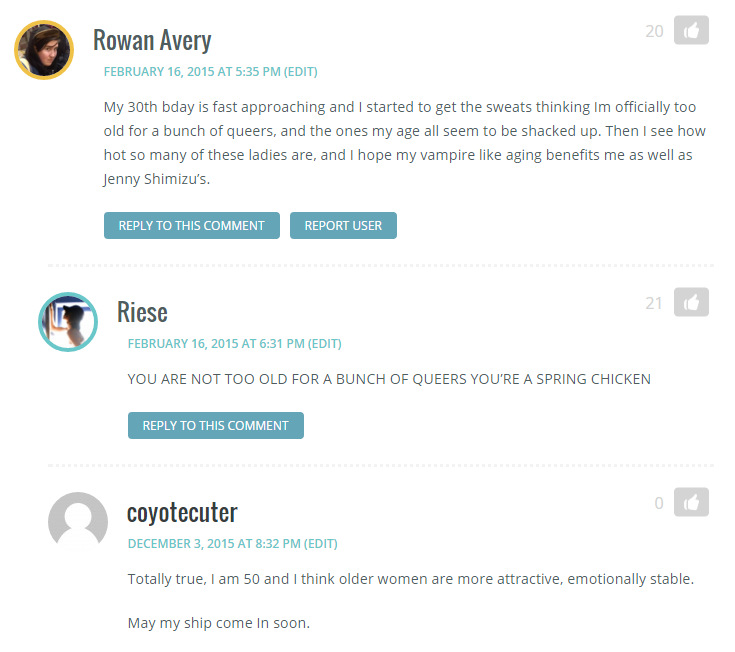This screenshot has width=735, height=652.
Task: Go to coyotecuter's username link
Action: coord(182,512)
